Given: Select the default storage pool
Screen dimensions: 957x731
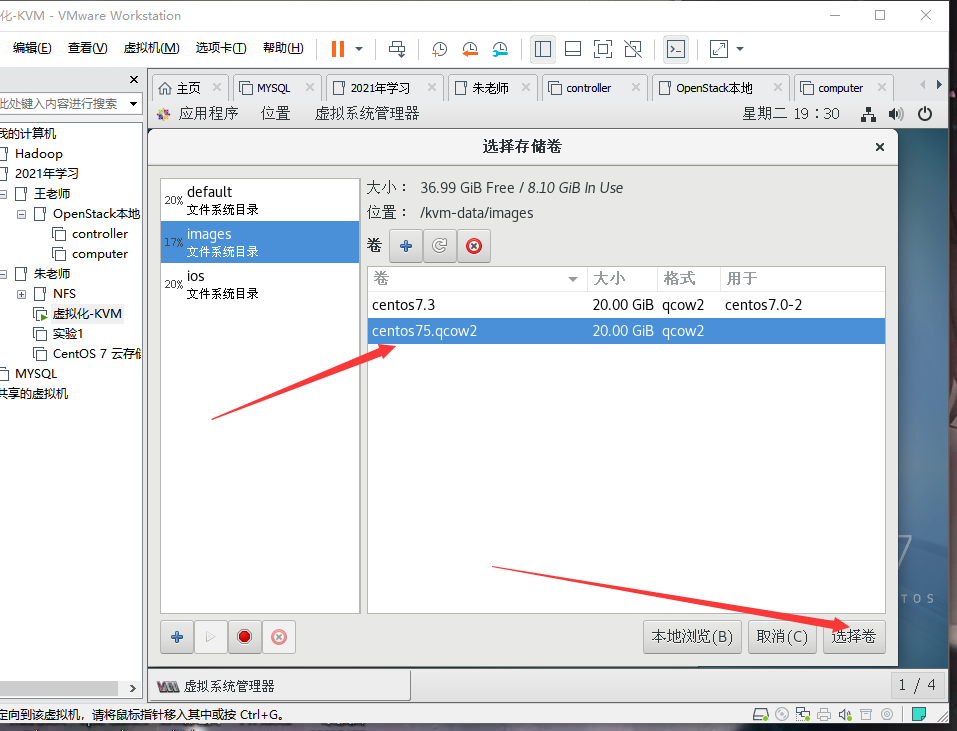Looking at the screenshot, I should point(260,200).
